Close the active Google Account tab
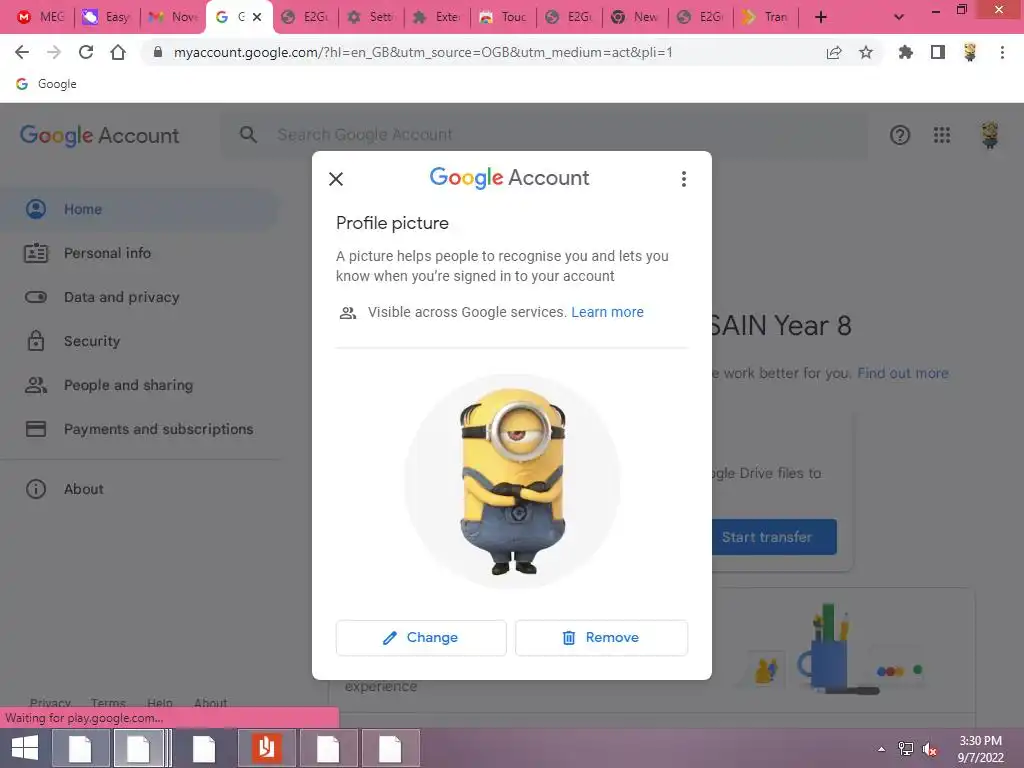The height and width of the screenshot is (768, 1024). coord(257,17)
